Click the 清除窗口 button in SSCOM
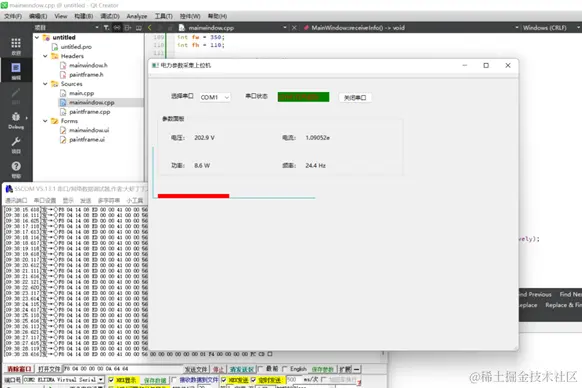This screenshot has height=388, width=582. click(19, 369)
